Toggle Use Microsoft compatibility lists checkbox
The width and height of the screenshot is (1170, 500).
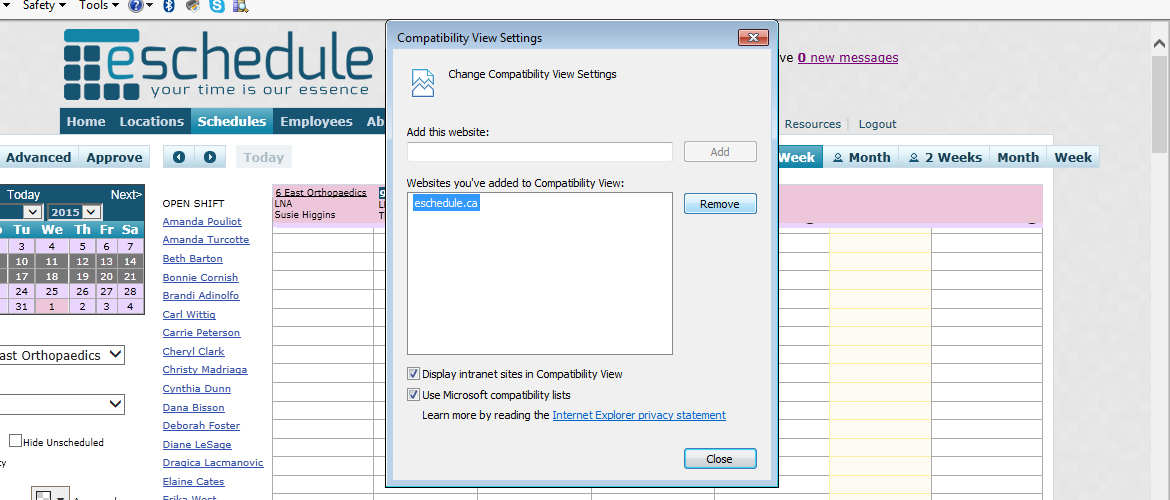coord(414,395)
